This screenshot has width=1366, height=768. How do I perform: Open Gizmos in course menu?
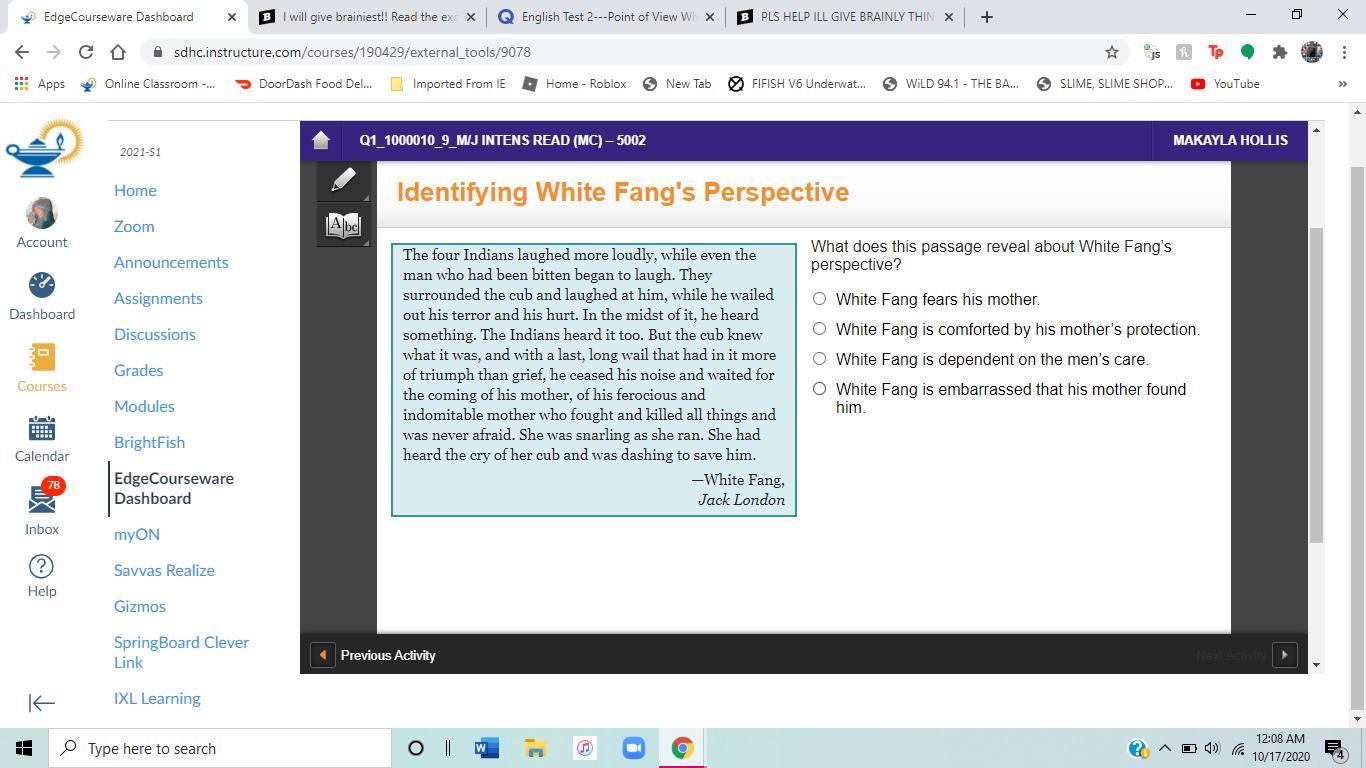click(140, 606)
